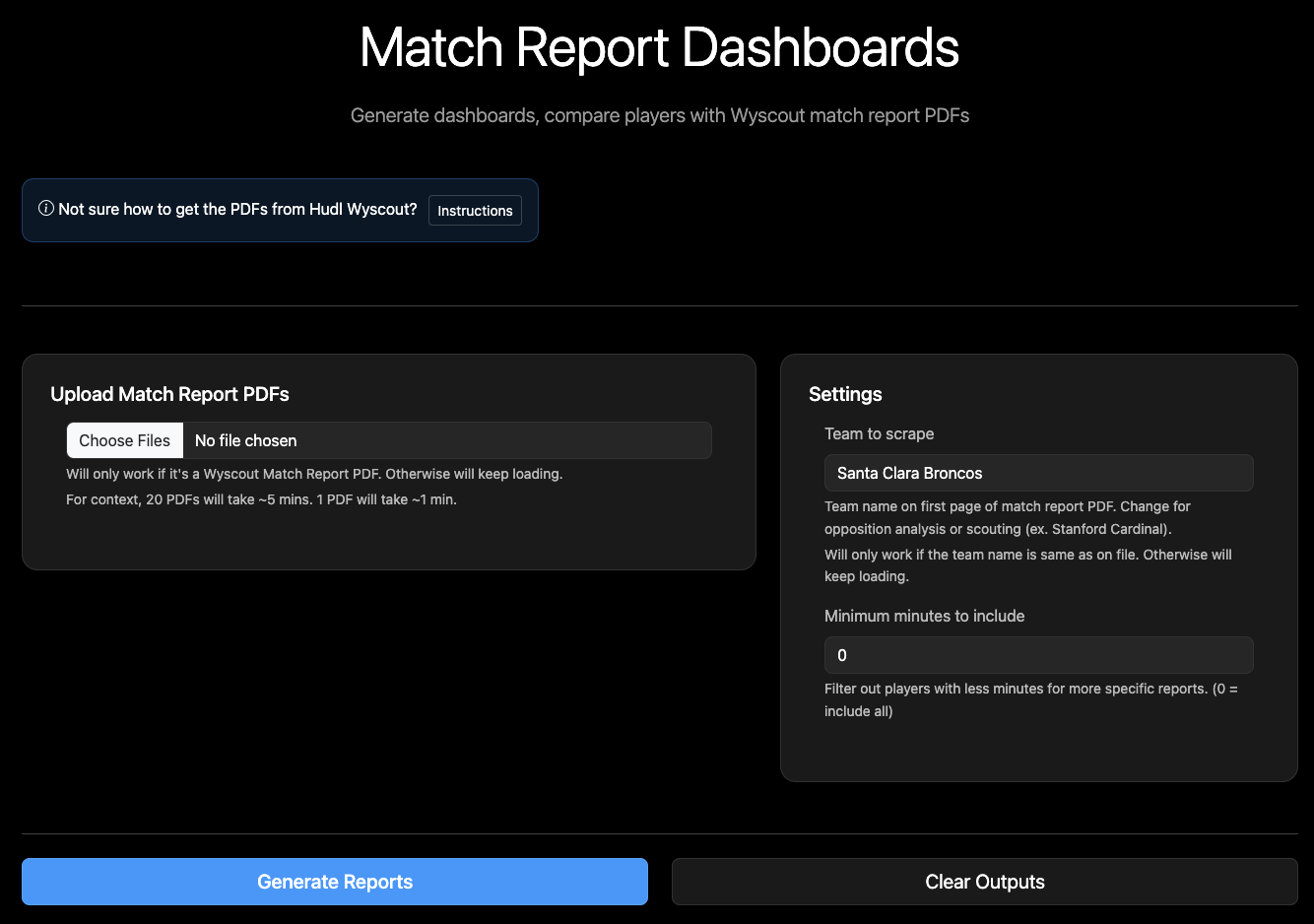The width and height of the screenshot is (1314, 924).
Task: Click the "Minimum minutes to include" label
Action: tap(924, 616)
